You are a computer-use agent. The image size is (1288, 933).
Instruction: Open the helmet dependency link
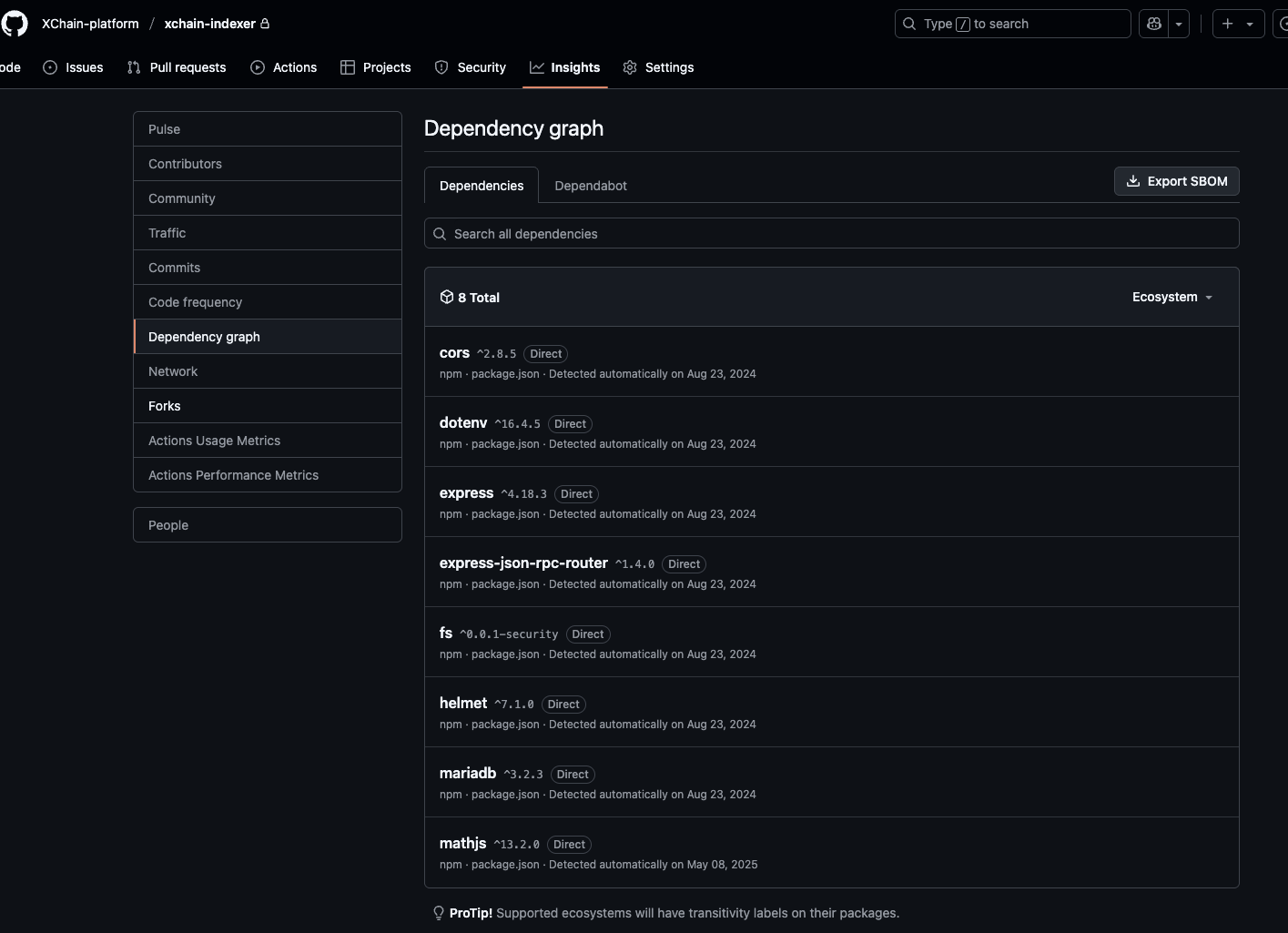463,704
